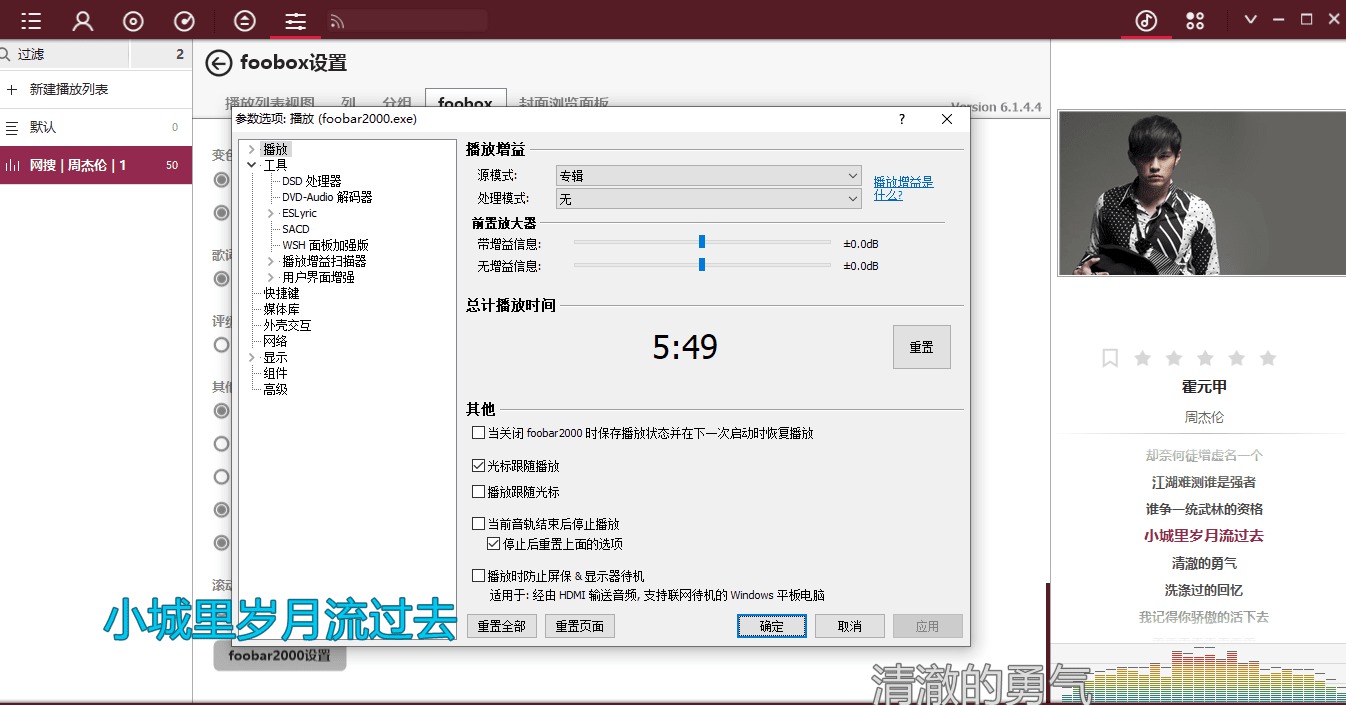Select DSD 处理器 in the preferences tree
Image resolution: width=1346 pixels, height=705 pixels.
[x=311, y=181]
